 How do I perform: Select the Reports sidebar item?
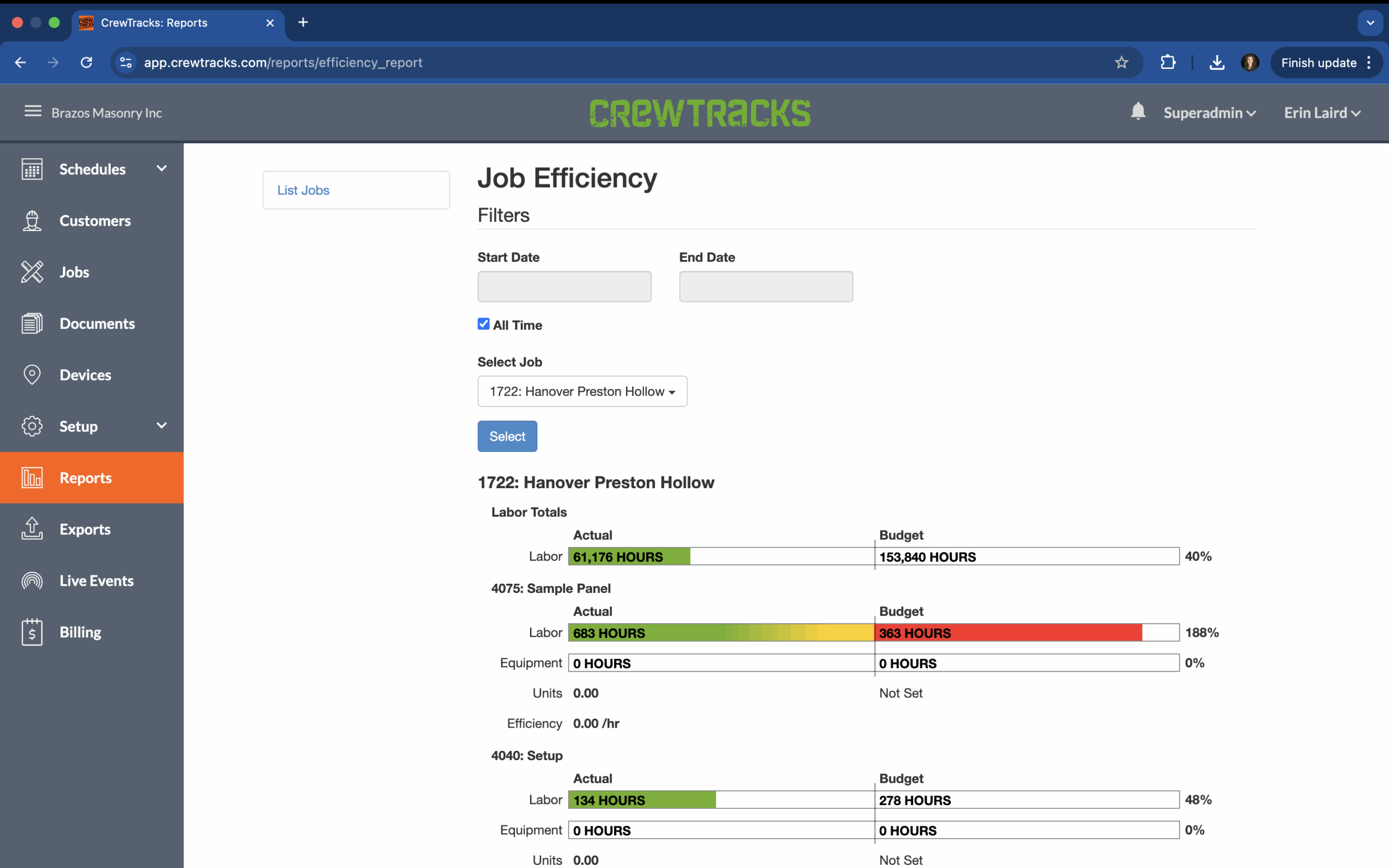click(x=92, y=477)
